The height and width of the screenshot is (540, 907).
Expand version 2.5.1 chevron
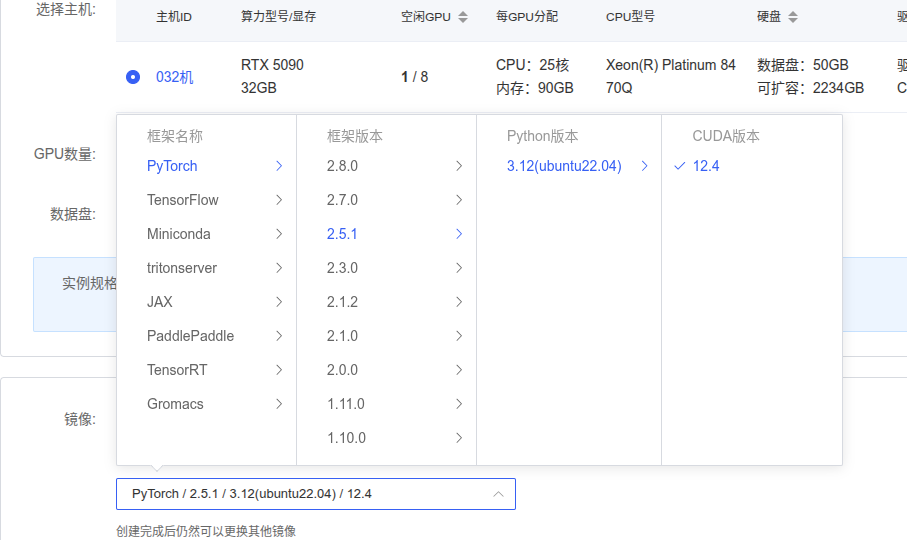click(x=459, y=234)
